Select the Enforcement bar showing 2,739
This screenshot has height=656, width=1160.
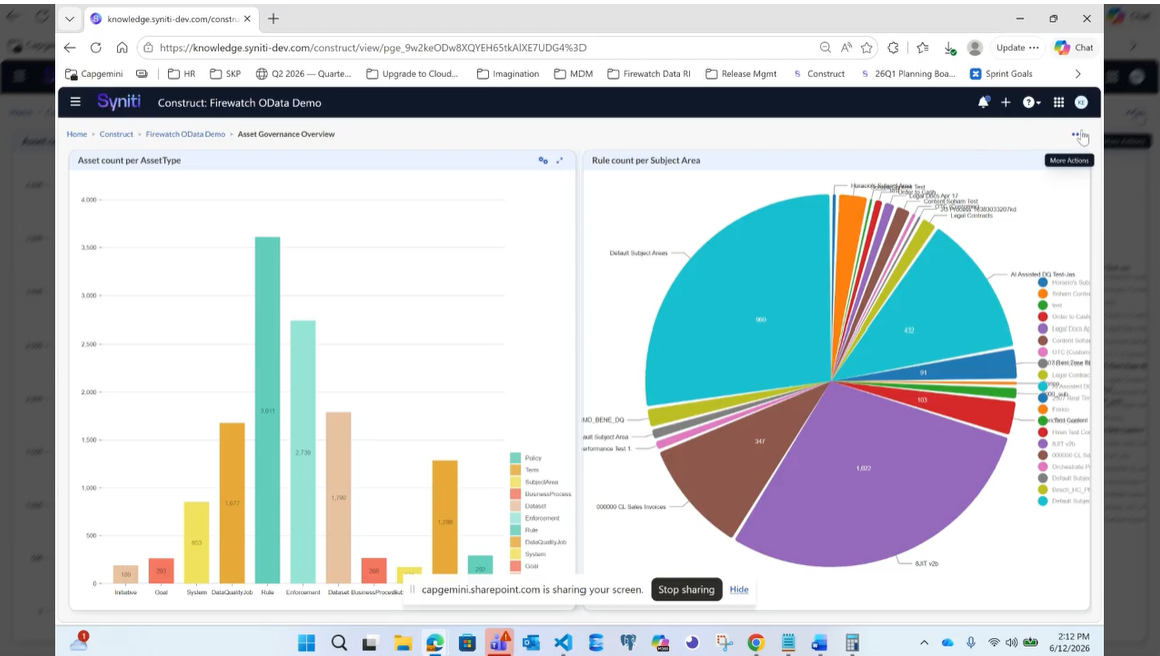point(303,452)
